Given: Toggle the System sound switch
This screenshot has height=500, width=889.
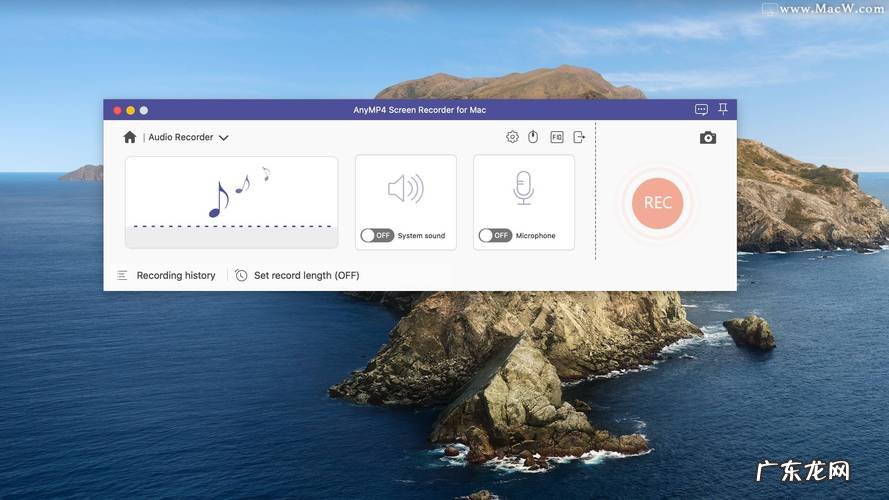Looking at the screenshot, I should pos(377,235).
